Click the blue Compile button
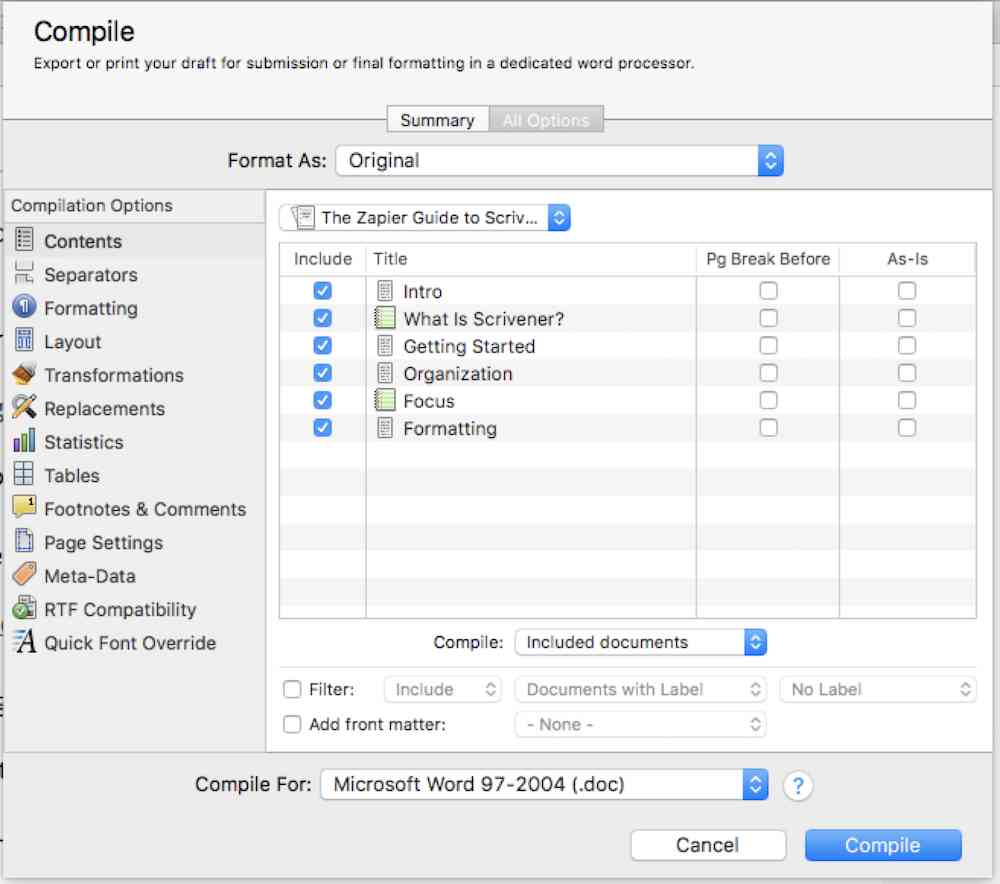 883,845
